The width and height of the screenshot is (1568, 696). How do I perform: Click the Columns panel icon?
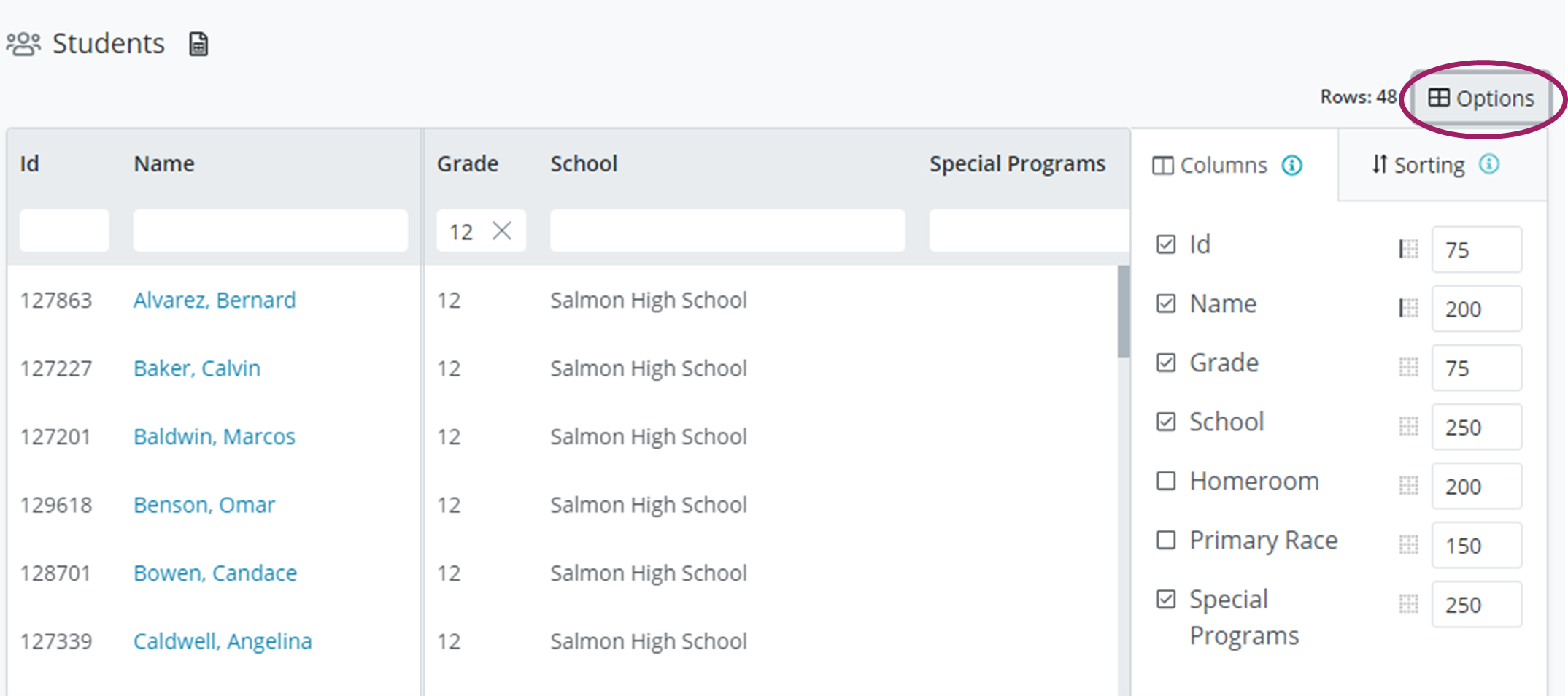1163,165
